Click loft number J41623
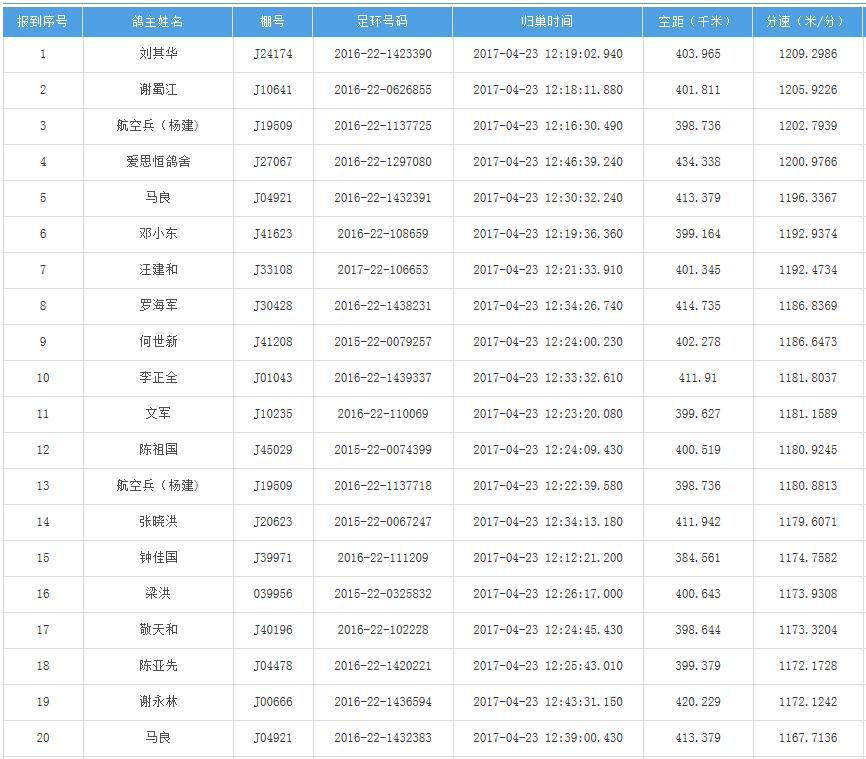866x759 pixels. click(x=272, y=234)
